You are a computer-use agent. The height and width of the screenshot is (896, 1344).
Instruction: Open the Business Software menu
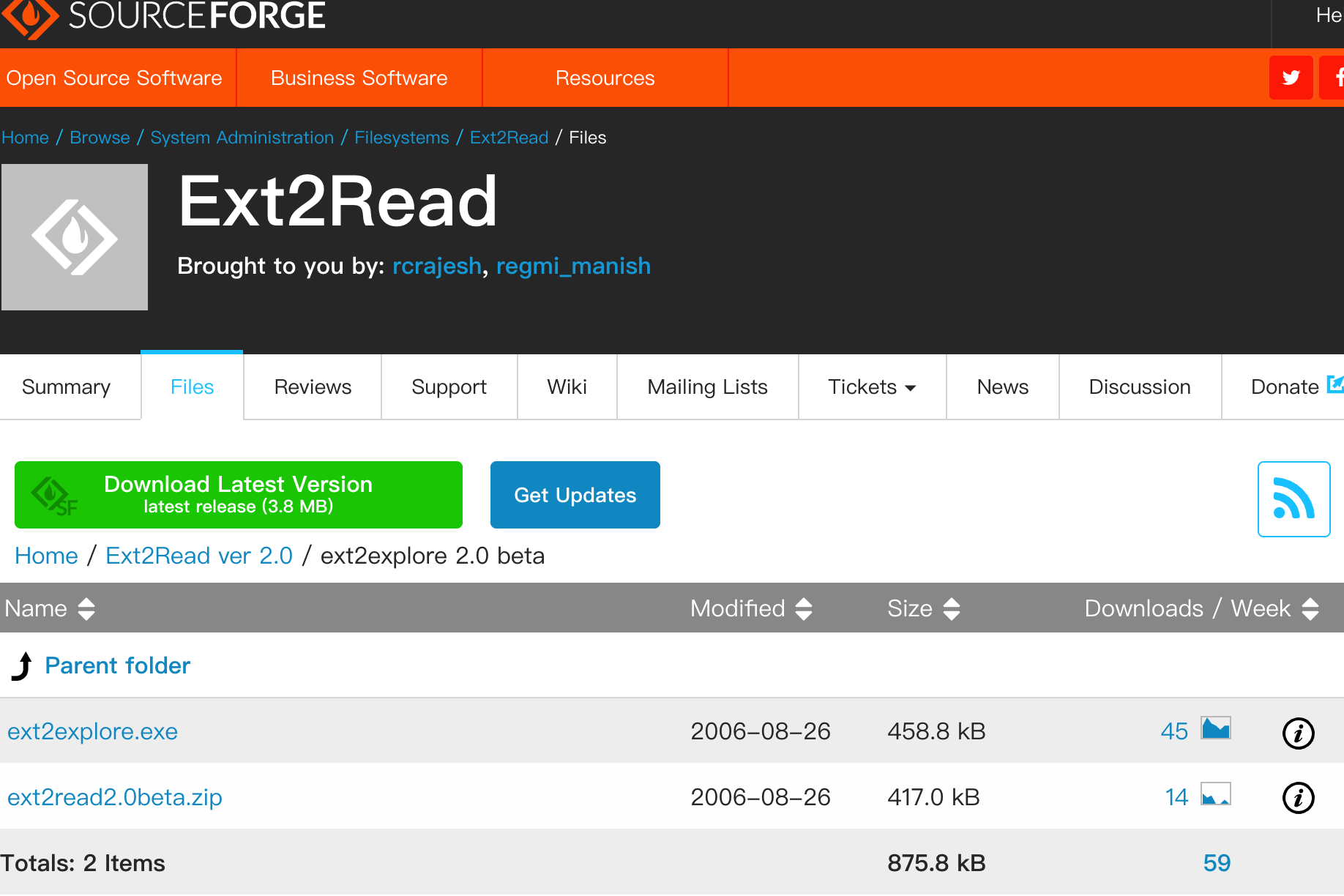tap(359, 77)
